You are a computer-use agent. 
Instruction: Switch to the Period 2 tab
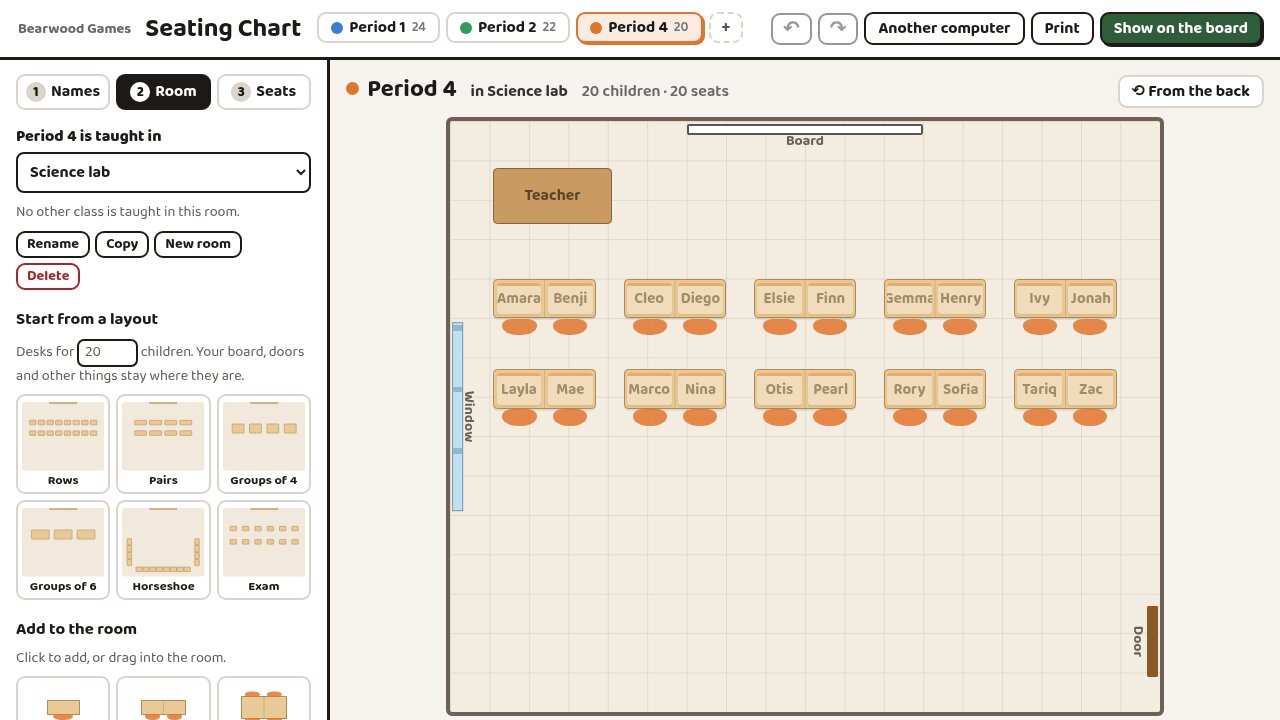tap(508, 28)
